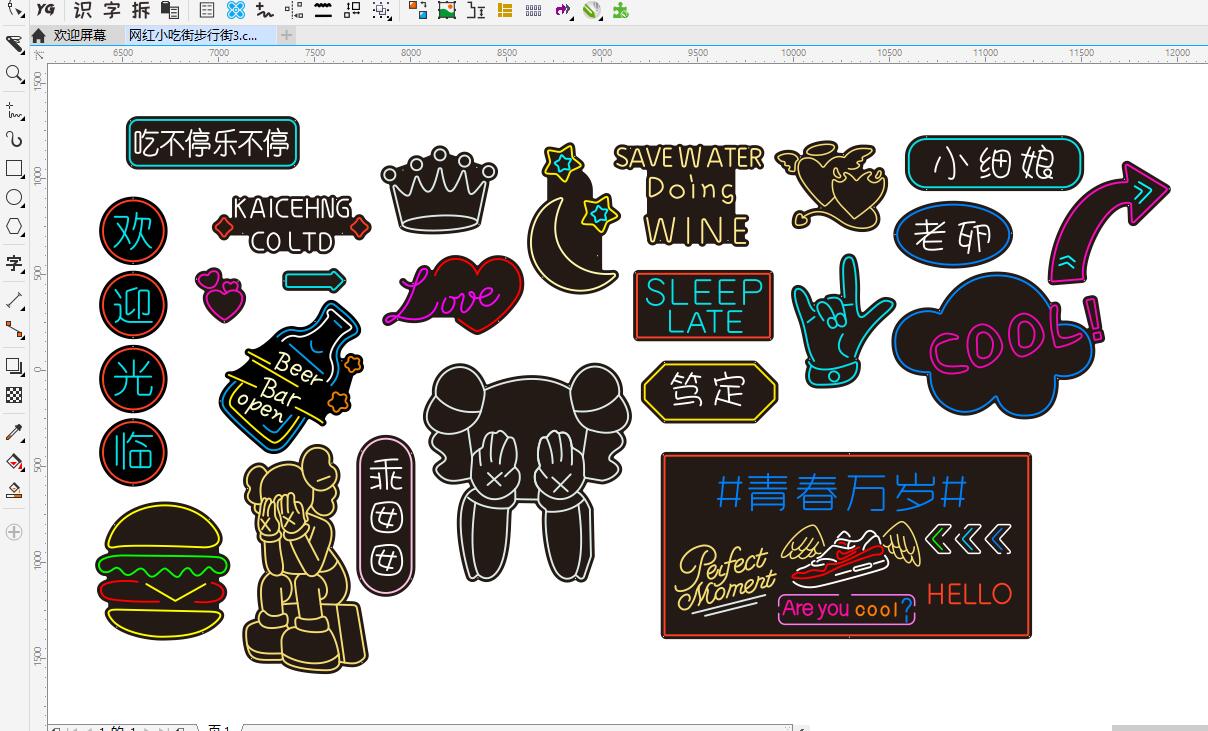Image resolution: width=1208 pixels, height=731 pixels.
Task: Select the Artistic Media tool
Action: 14,139
